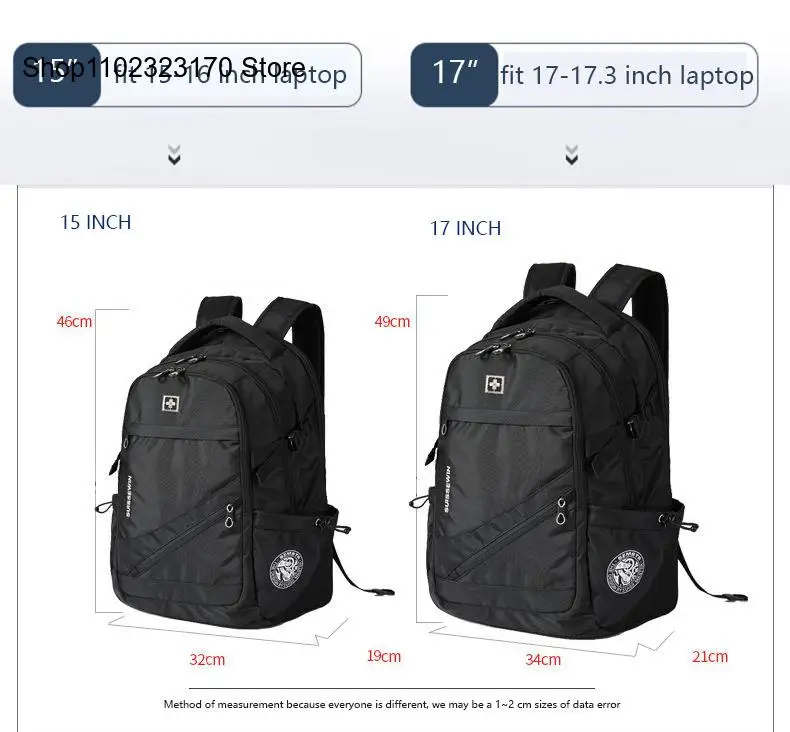Image resolution: width=790 pixels, height=732 pixels.
Task: Expand the double chevron under 15" option
Action: pos(174,155)
